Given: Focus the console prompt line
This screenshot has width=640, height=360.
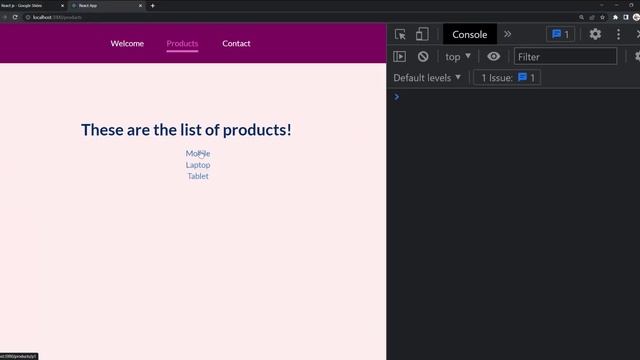Looking at the screenshot, I should pyautogui.click(x=514, y=97).
